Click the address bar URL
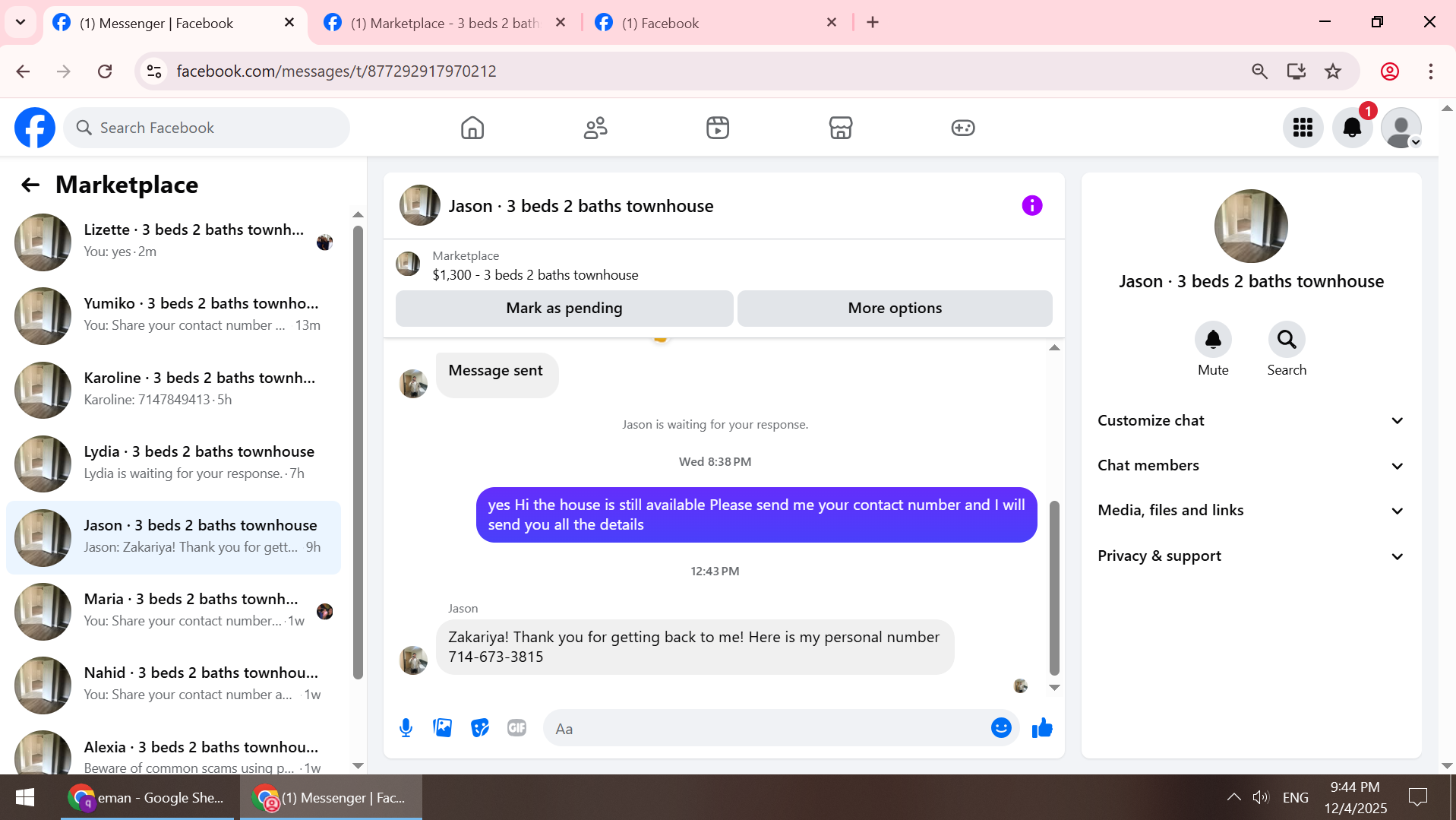 point(336,71)
